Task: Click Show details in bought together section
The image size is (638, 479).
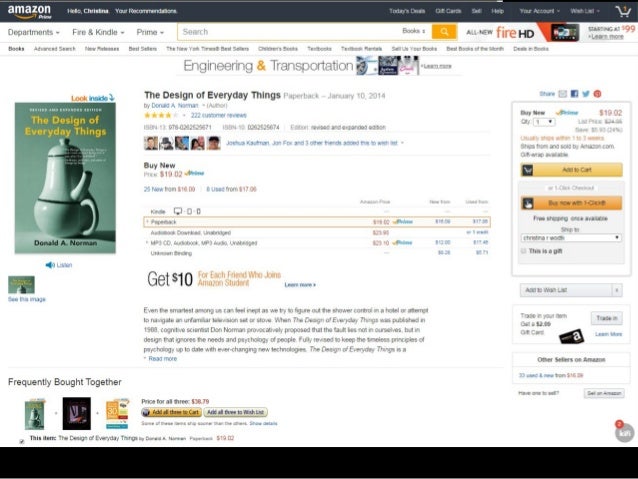Action: [263, 424]
